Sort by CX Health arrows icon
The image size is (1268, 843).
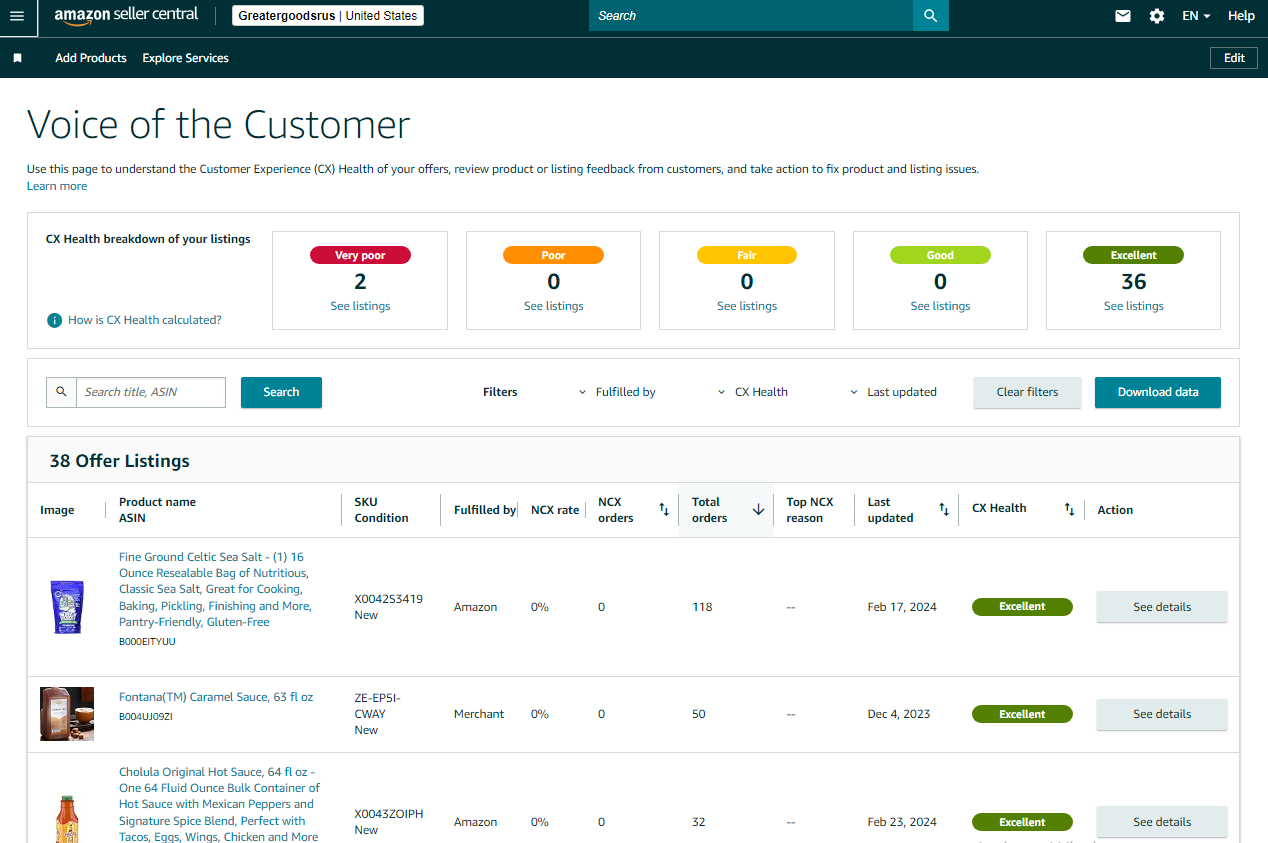(x=1069, y=510)
